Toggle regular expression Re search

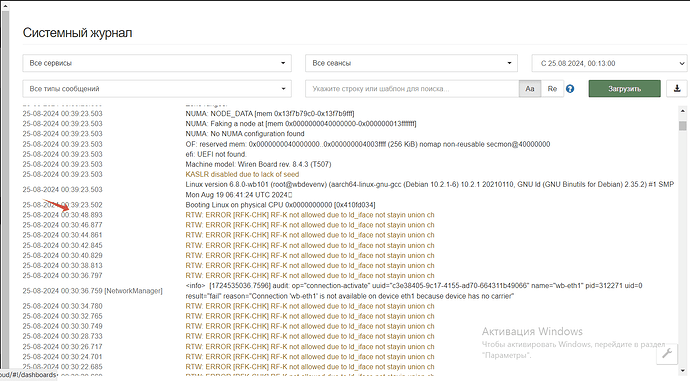(x=552, y=89)
